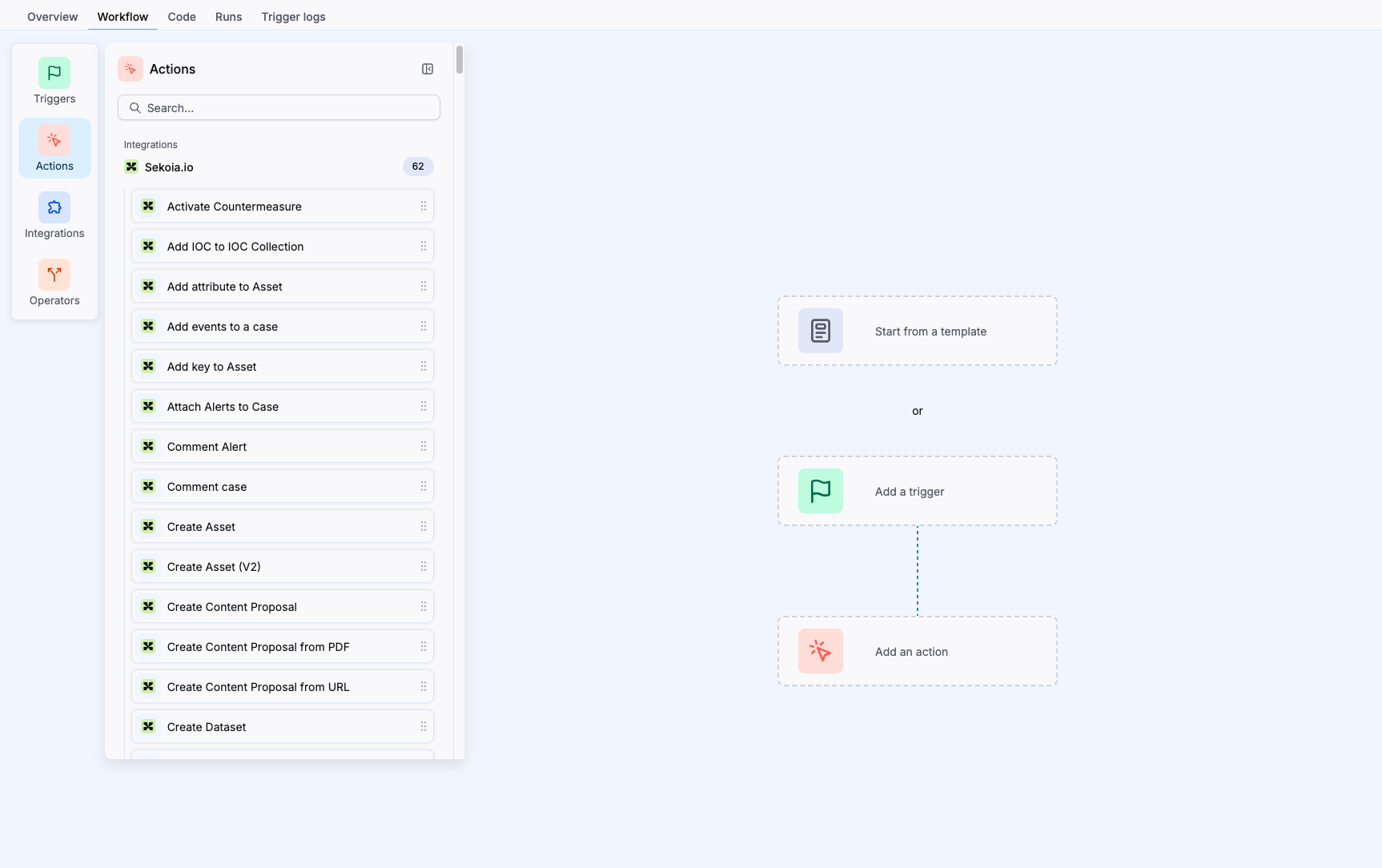Select Comment case action
1382x868 pixels.
pos(283,487)
